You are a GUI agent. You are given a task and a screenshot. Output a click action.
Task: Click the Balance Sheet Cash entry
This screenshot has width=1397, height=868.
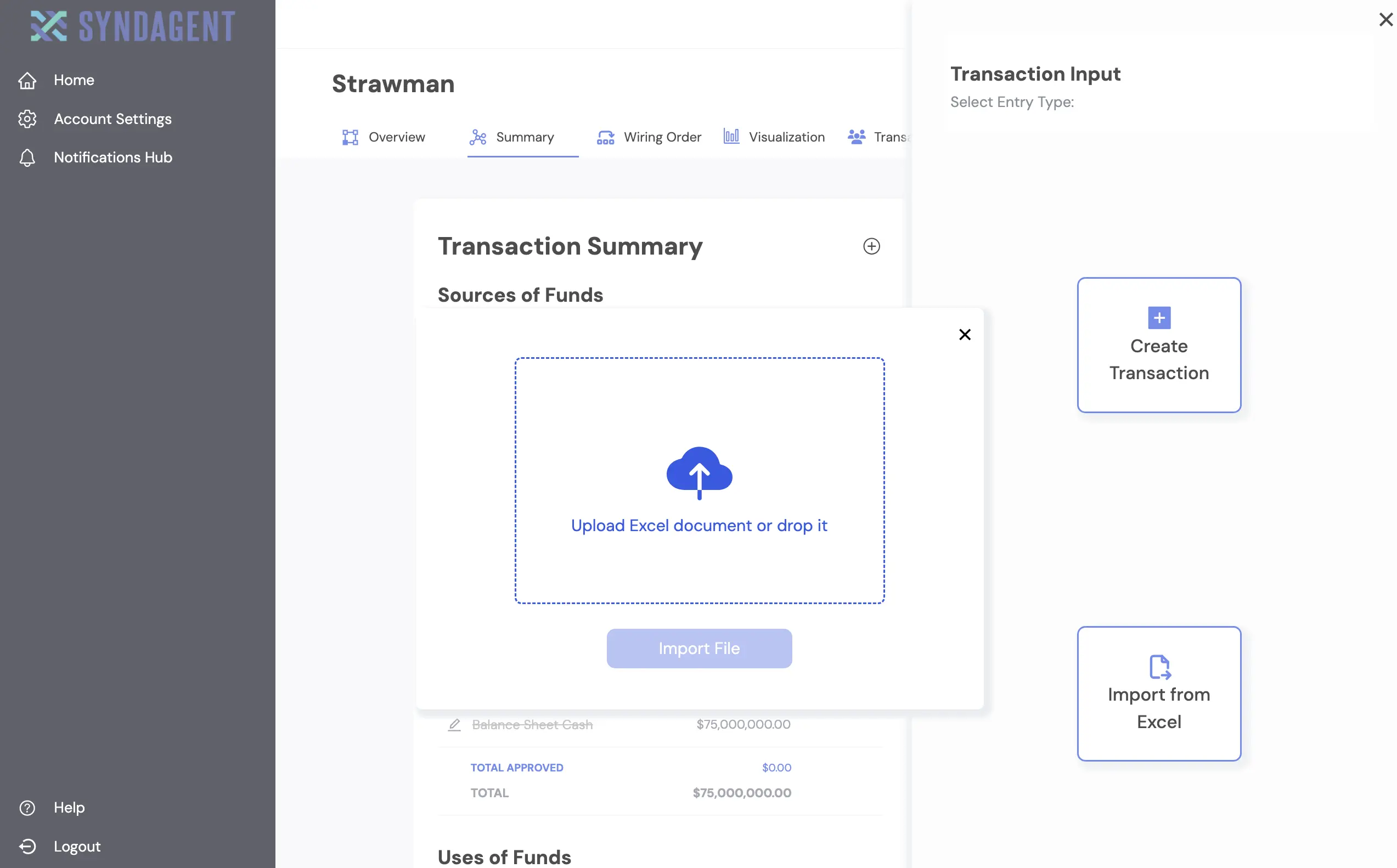coord(532,724)
